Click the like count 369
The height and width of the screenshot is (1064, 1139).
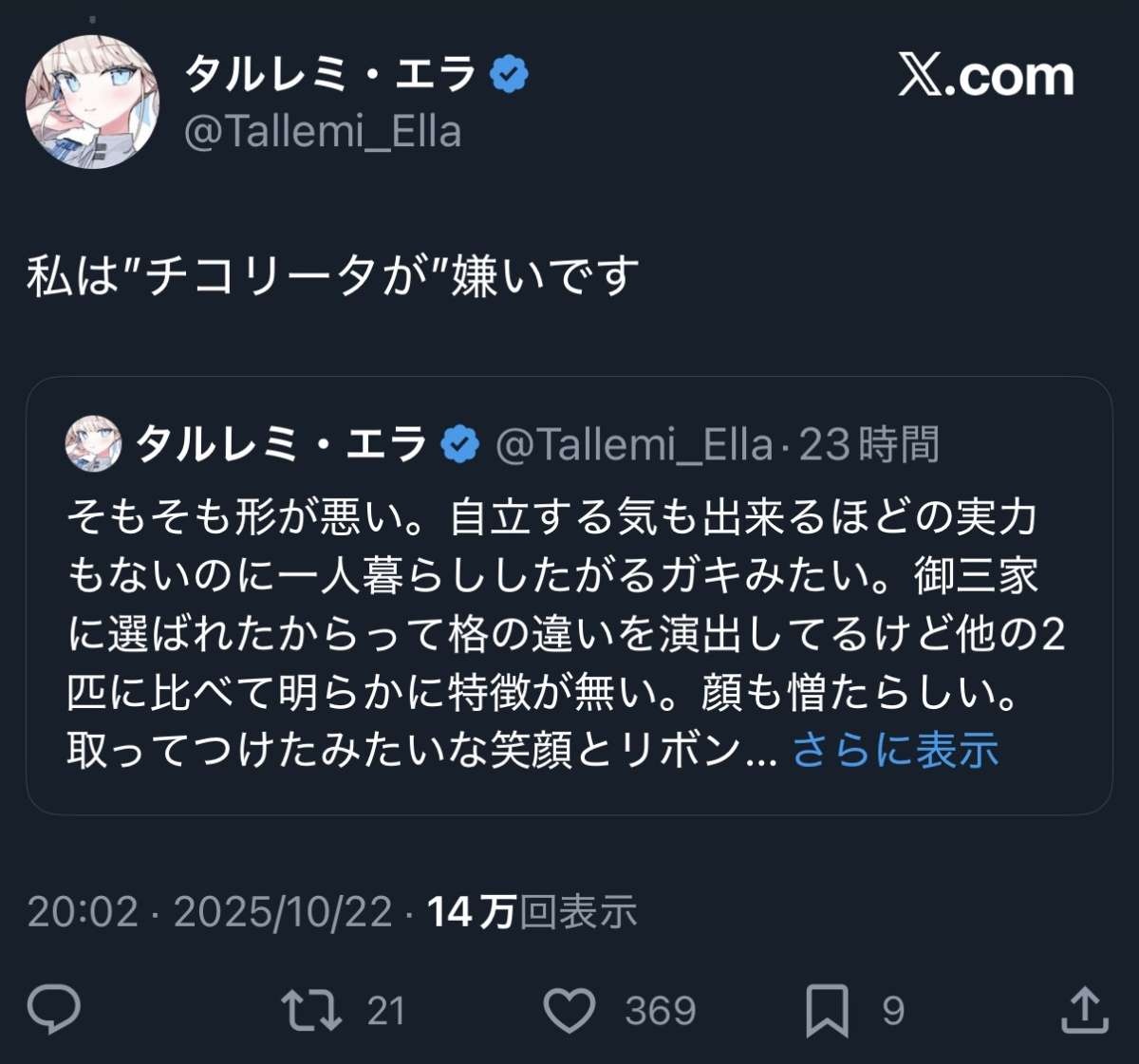tap(661, 1011)
